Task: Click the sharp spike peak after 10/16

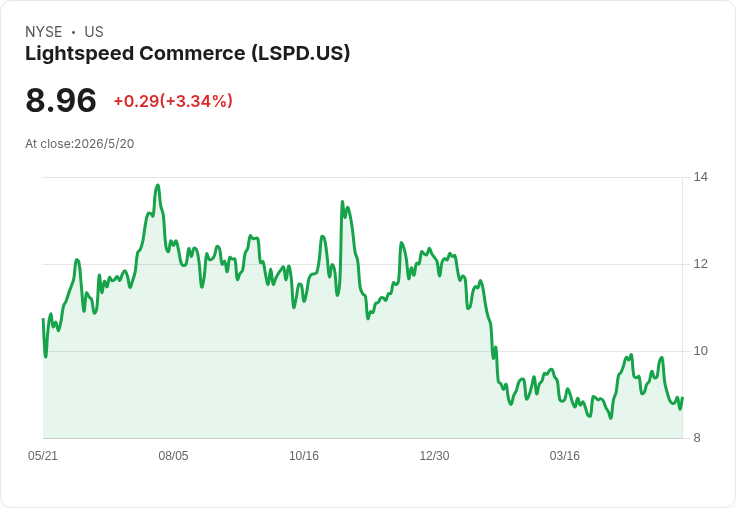Action: coord(342,202)
